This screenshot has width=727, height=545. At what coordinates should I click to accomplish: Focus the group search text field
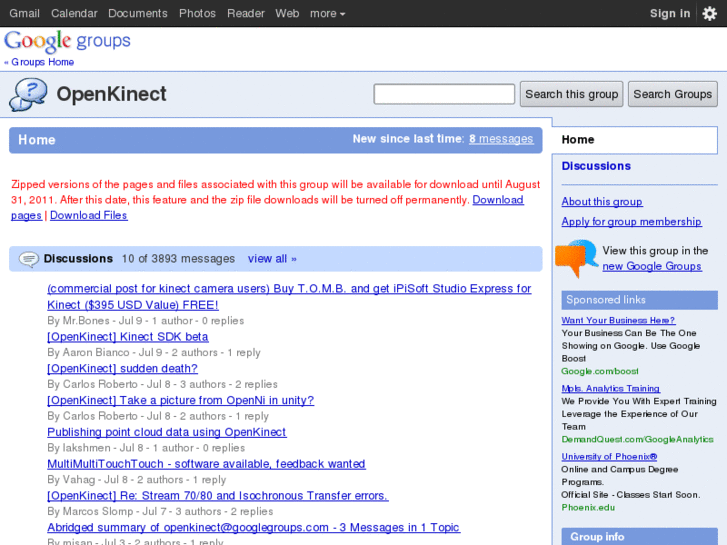(444, 94)
